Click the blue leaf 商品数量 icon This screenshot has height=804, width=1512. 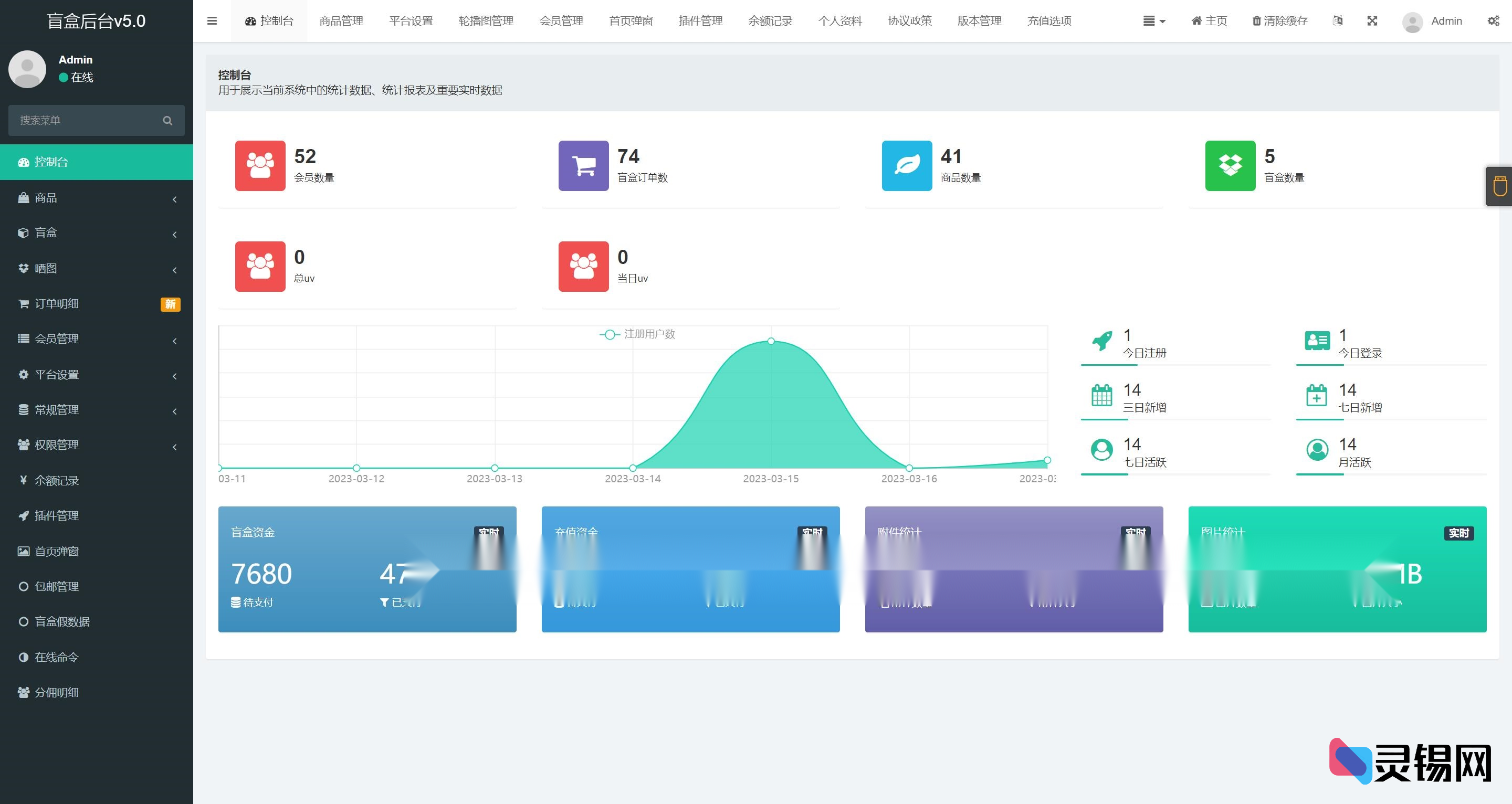pos(907,165)
